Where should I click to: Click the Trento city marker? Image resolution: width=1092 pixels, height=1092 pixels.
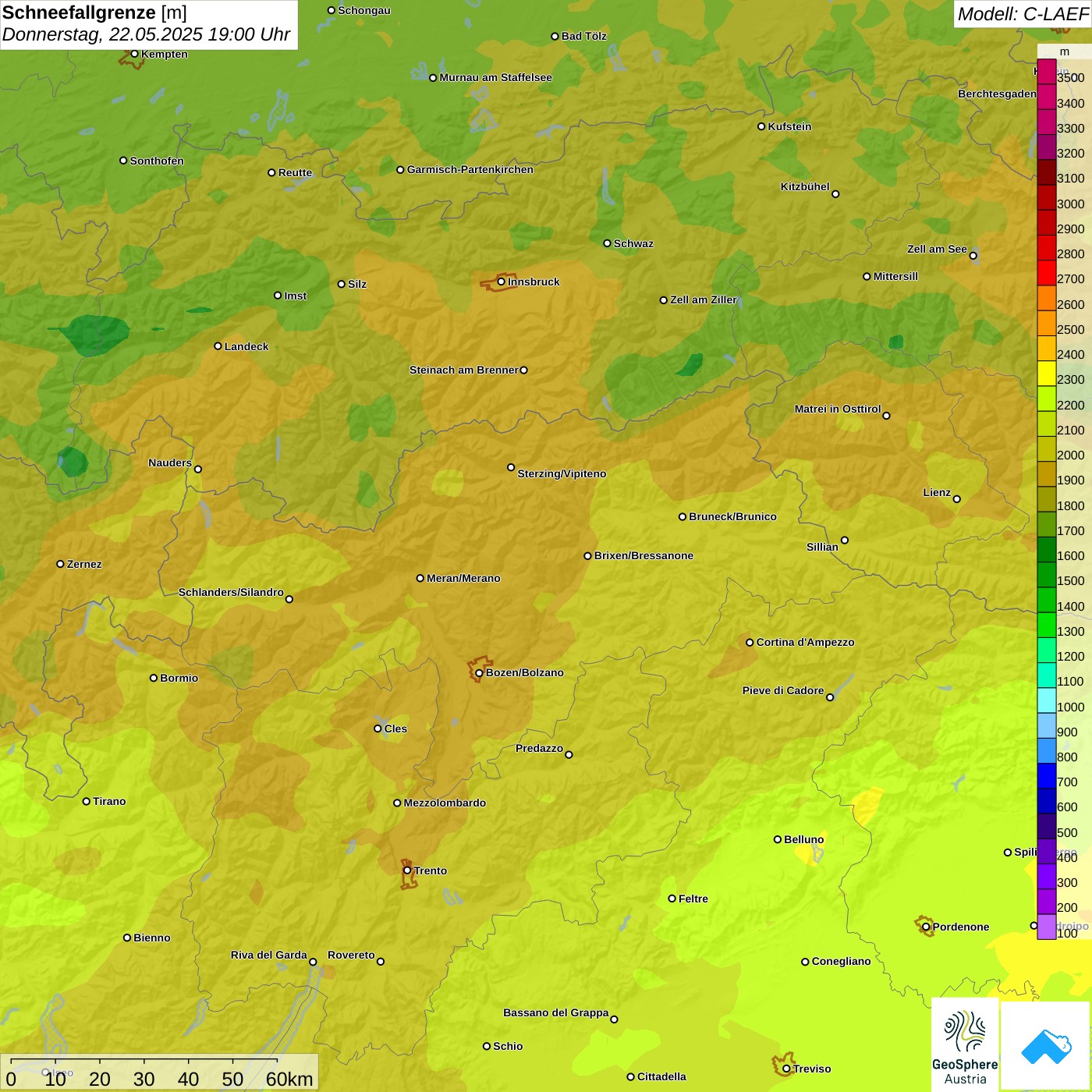click(x=407, y=870)
